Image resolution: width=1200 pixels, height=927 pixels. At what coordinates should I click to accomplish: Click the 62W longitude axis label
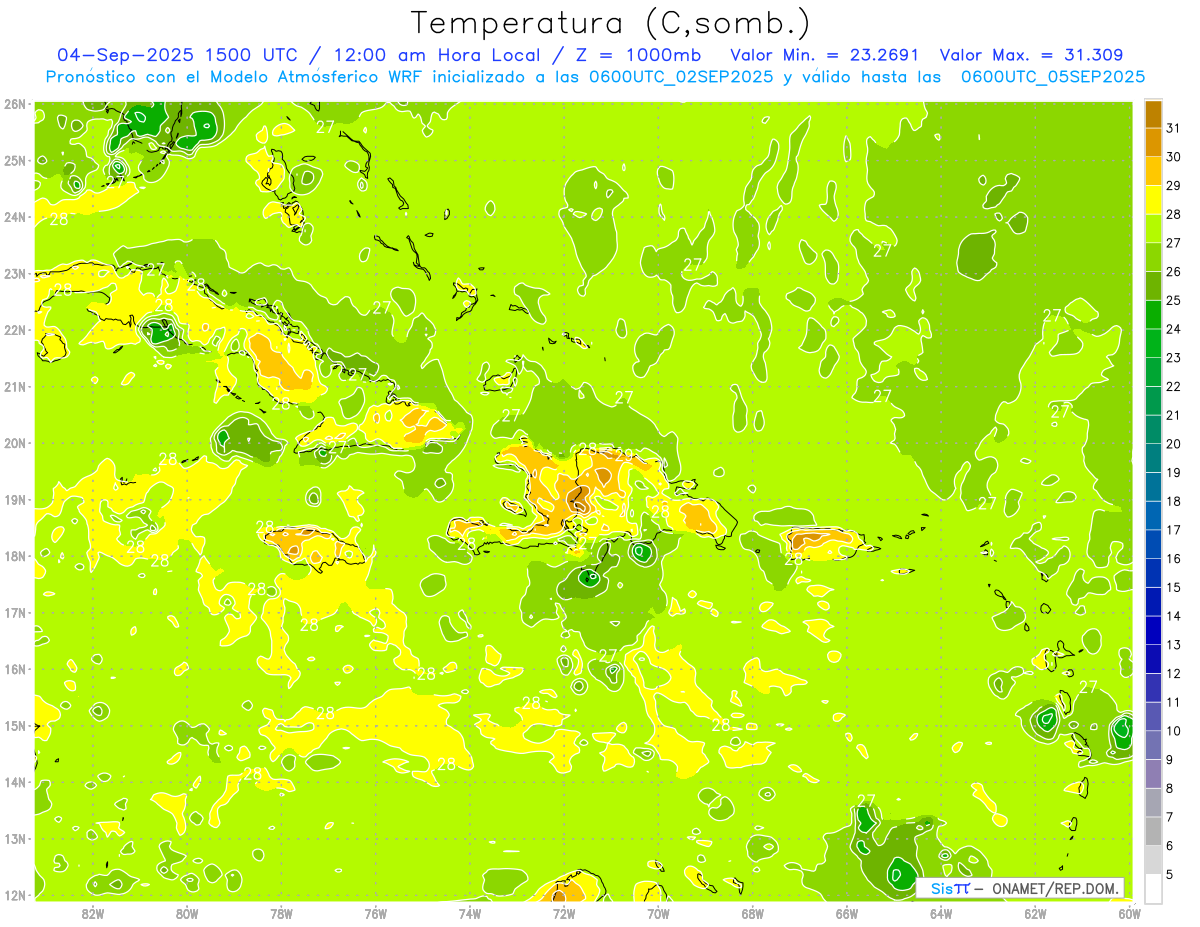1035,913
